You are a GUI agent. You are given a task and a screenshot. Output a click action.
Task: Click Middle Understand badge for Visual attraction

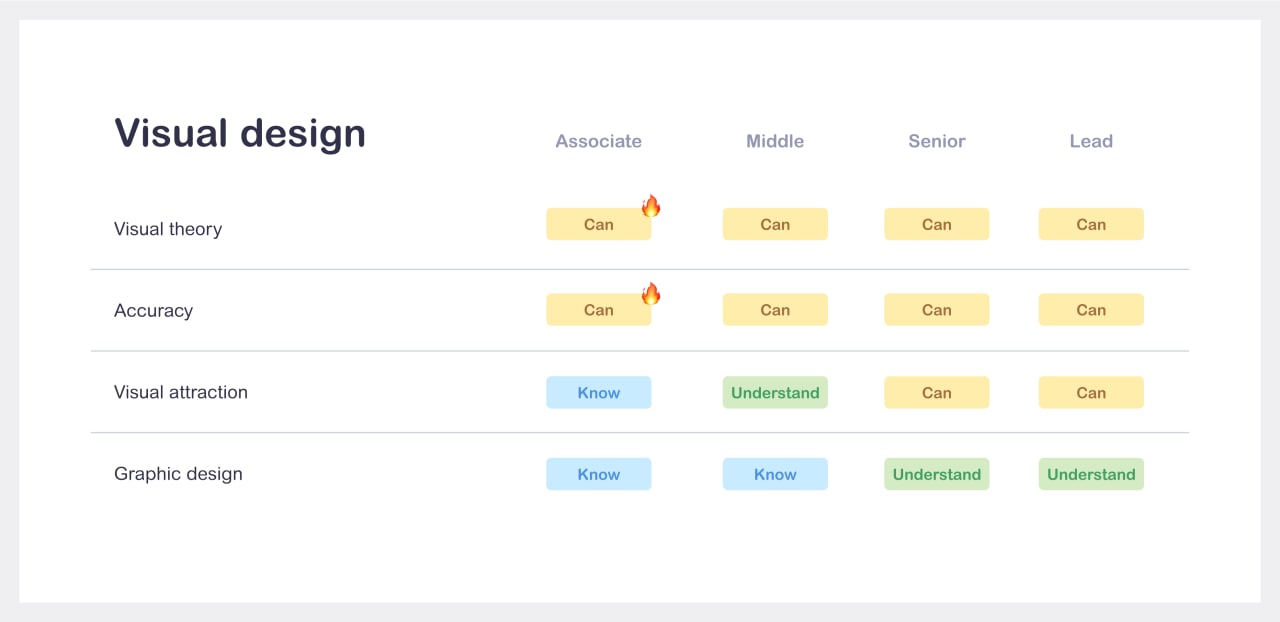pyautogui.click(x=774, y=392)
